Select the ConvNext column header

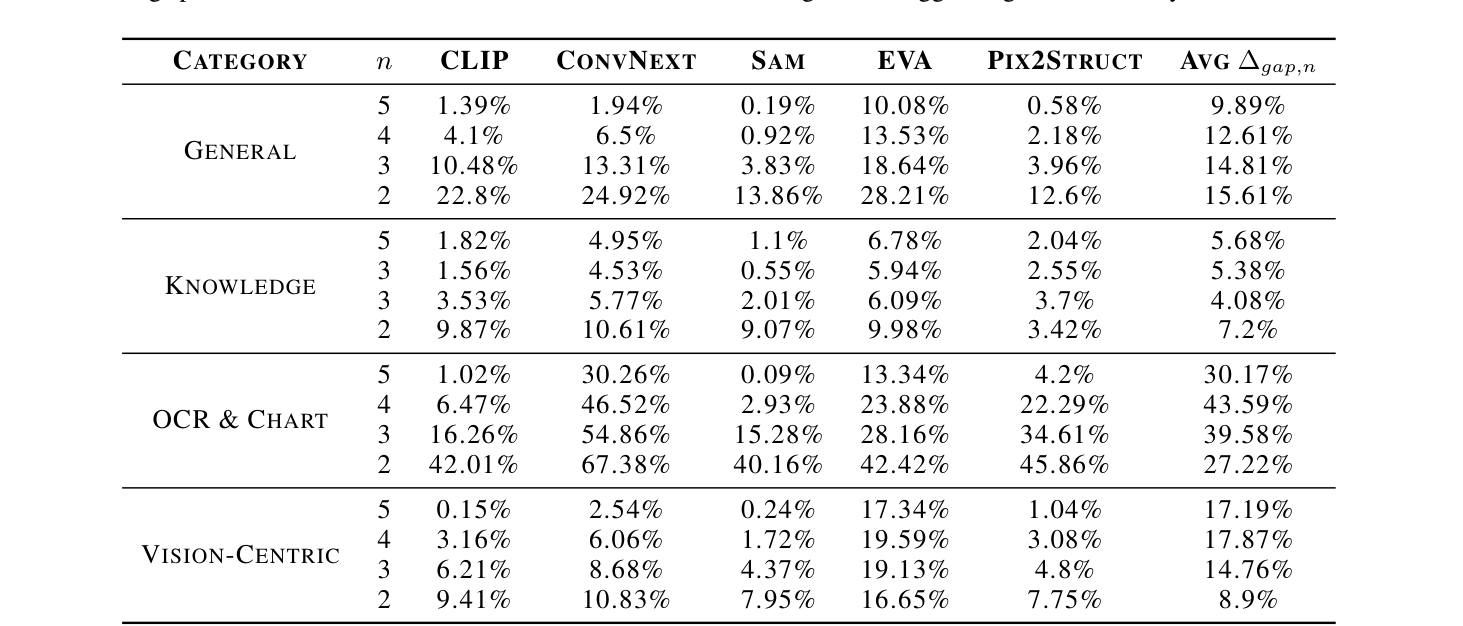click(626, 61)
